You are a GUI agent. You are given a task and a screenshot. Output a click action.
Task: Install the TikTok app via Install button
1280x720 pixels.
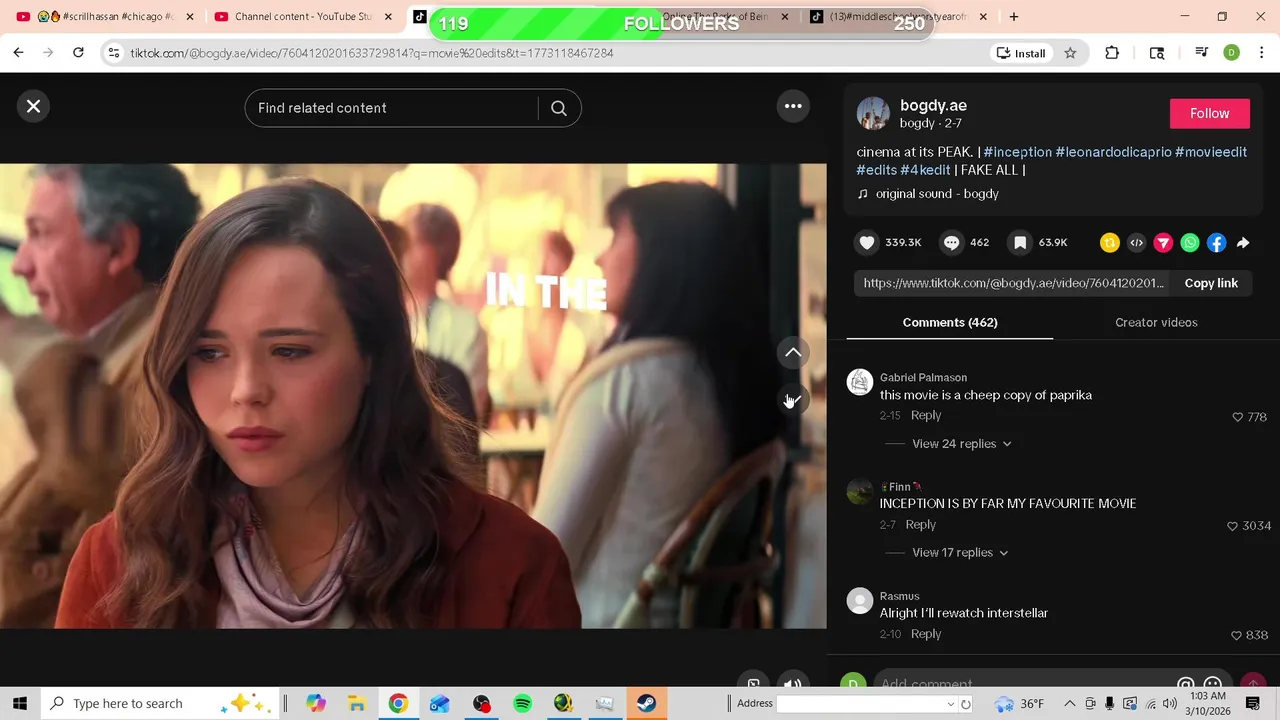pos(1020,53)
